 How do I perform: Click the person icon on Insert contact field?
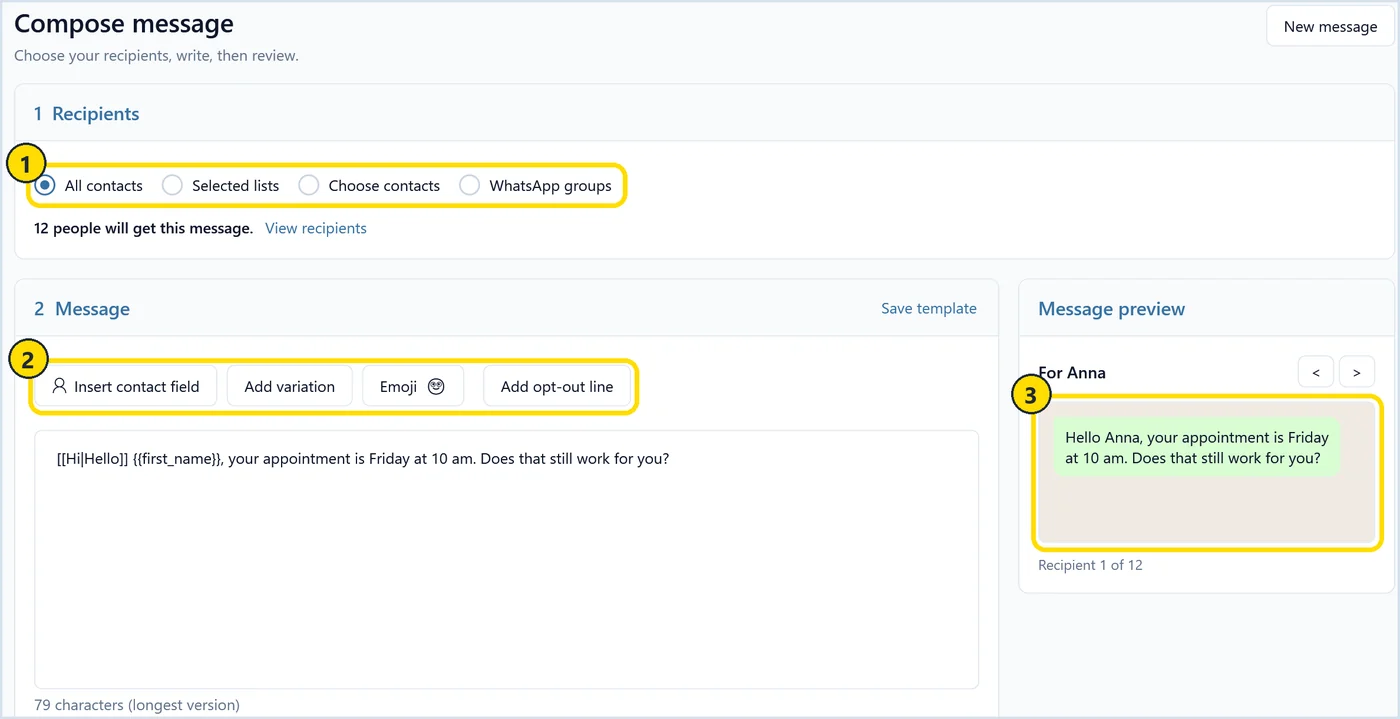click(59, 386)
